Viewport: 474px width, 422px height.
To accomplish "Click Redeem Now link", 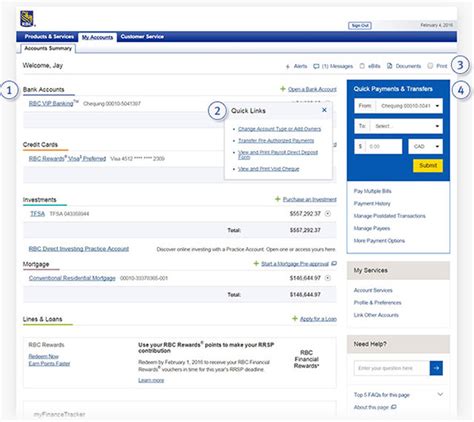I will point(44,356).
